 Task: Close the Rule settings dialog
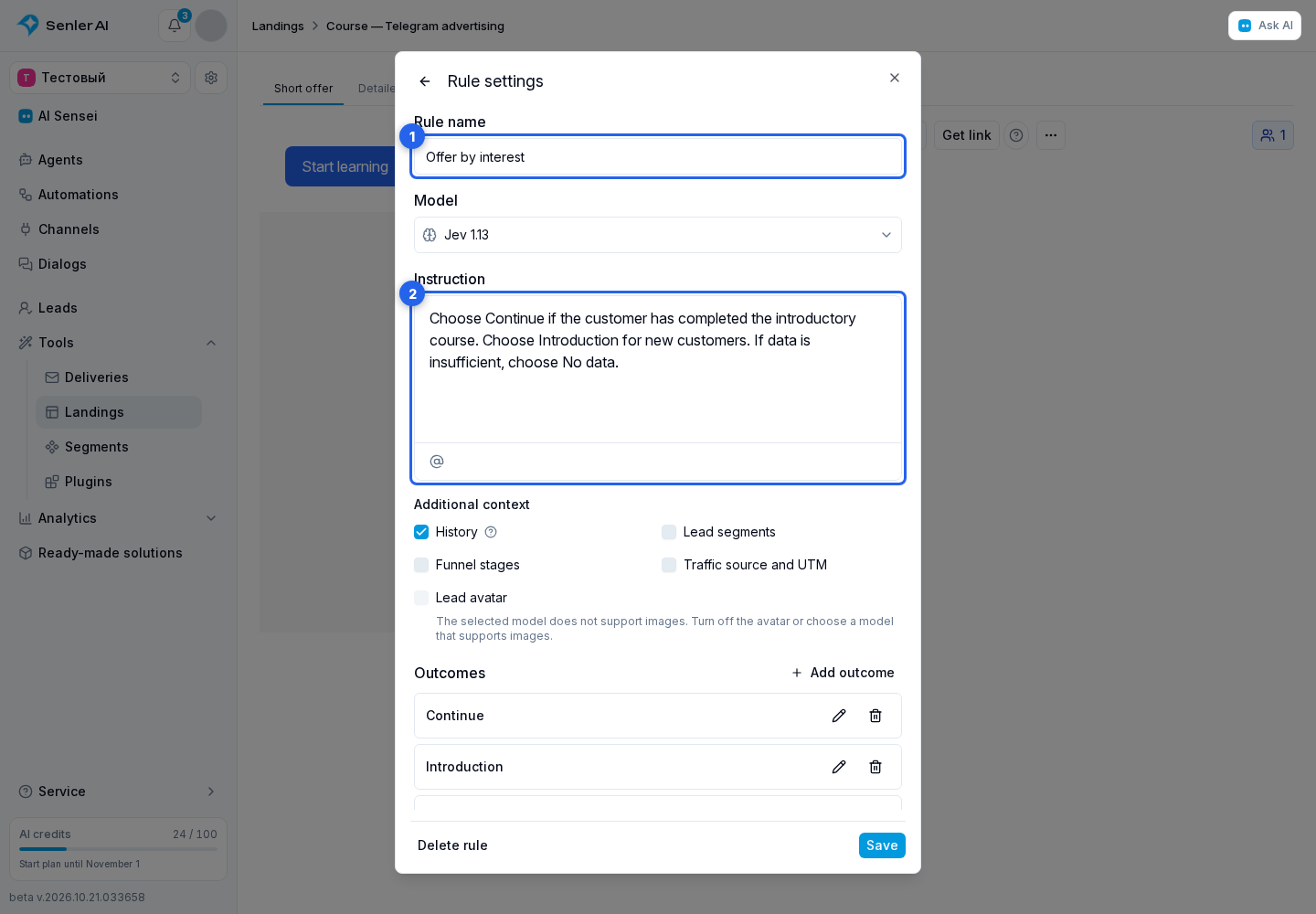point(895,78)
